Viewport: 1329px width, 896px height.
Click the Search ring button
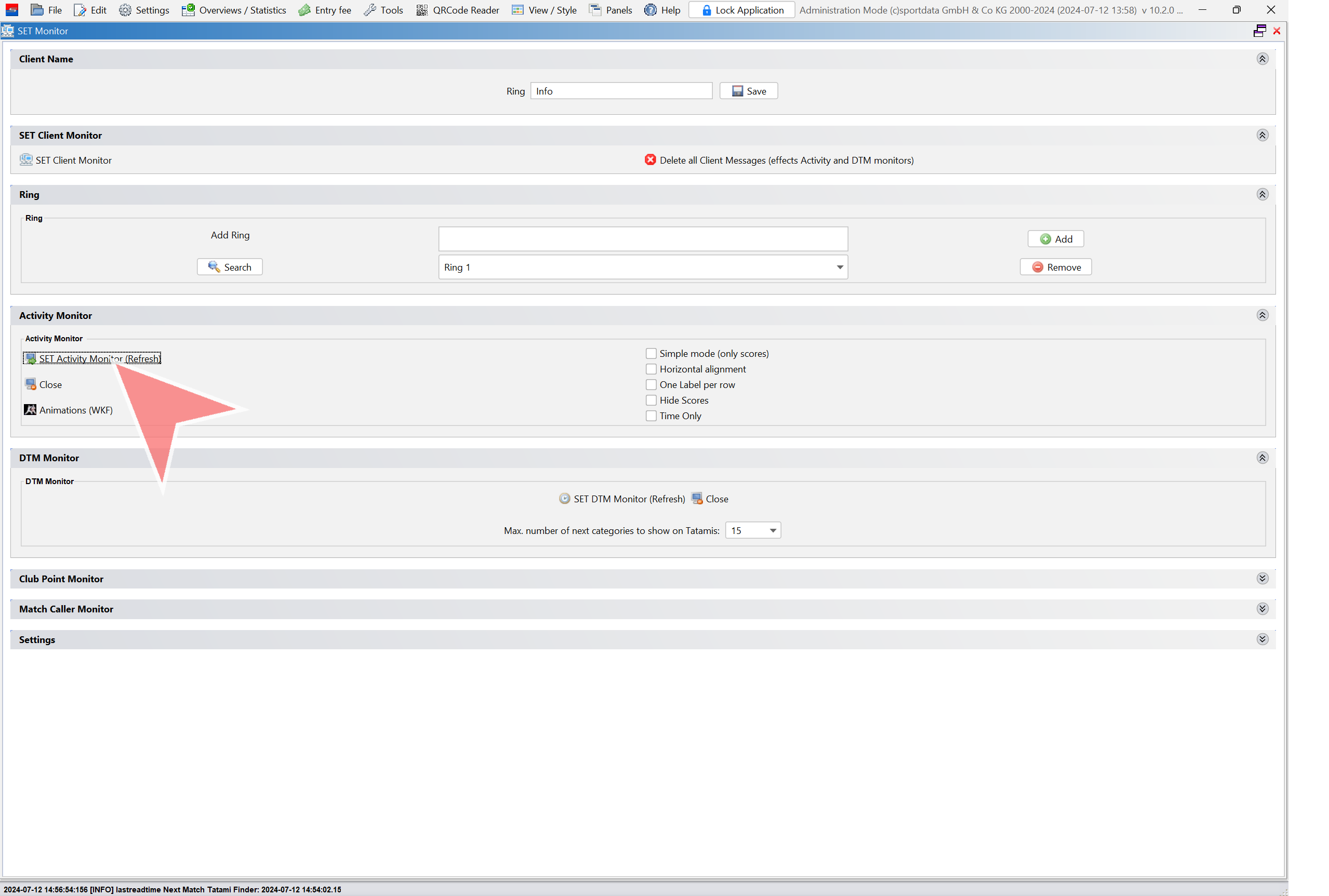tap(229, 267)
